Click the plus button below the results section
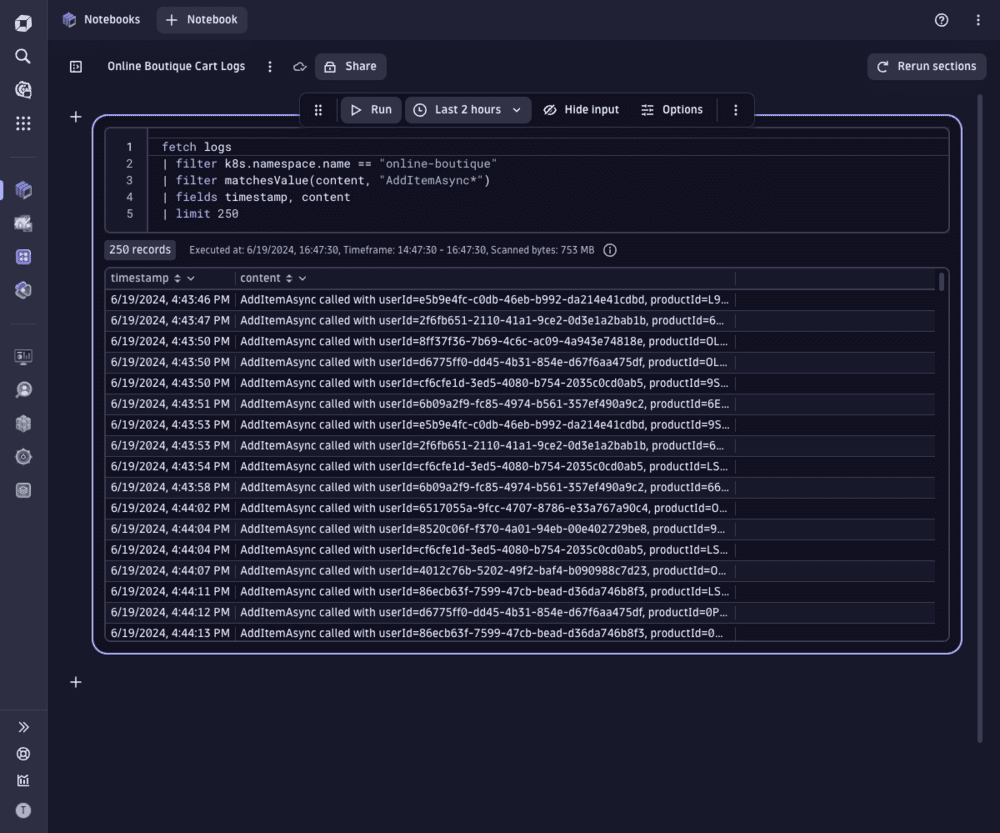Screen dimensions: 1000x833 pos(75,682)
